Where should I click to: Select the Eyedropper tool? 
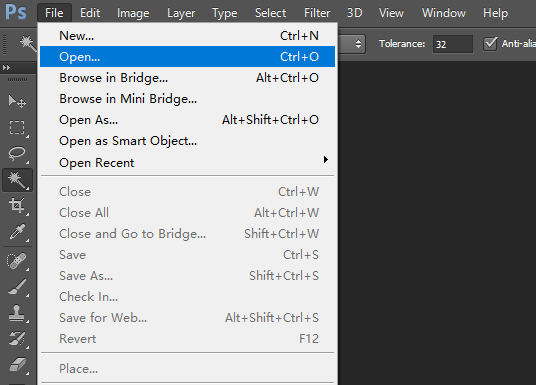click(x=17, y=232)
